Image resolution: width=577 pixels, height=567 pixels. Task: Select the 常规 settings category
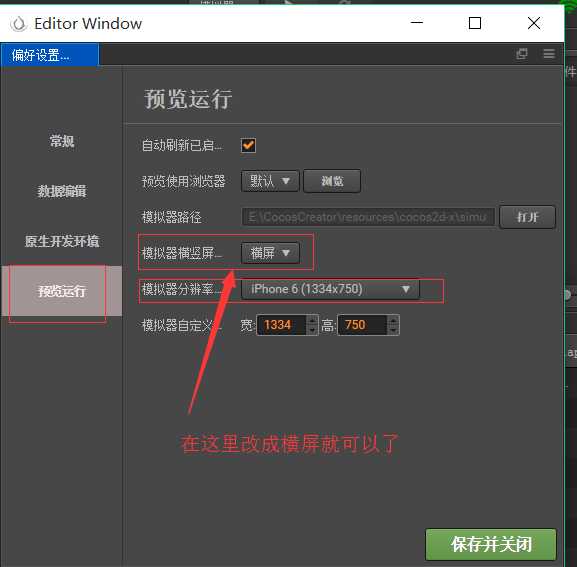[x=62, y=141]
